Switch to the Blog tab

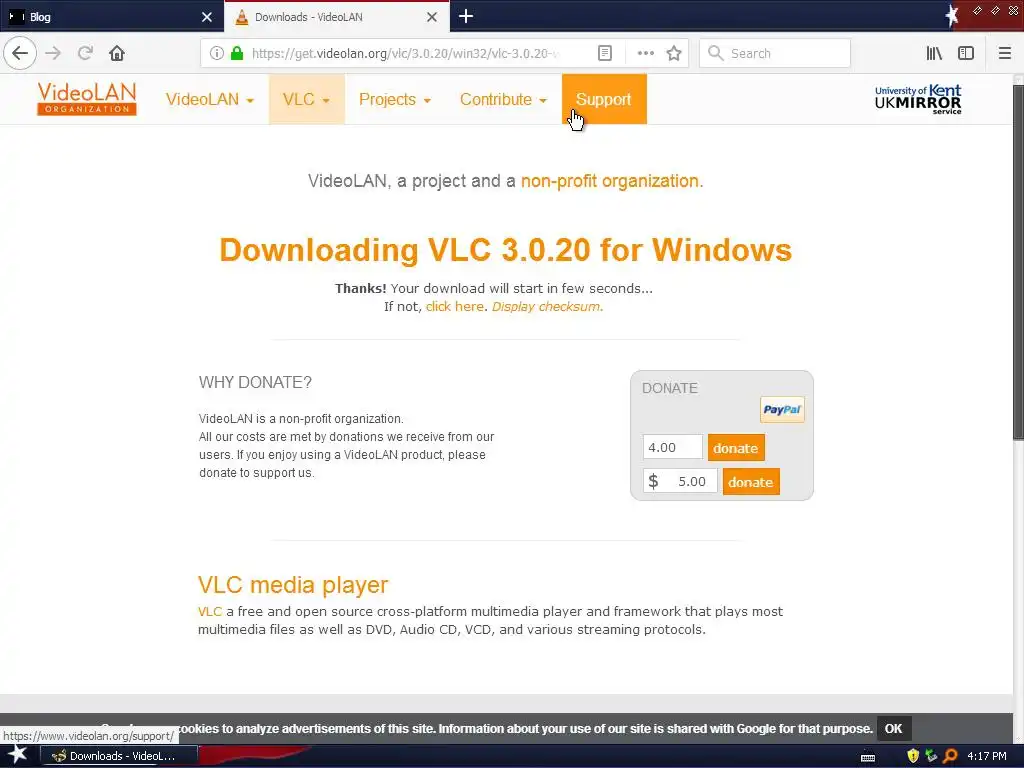click(x=111, y=17)
